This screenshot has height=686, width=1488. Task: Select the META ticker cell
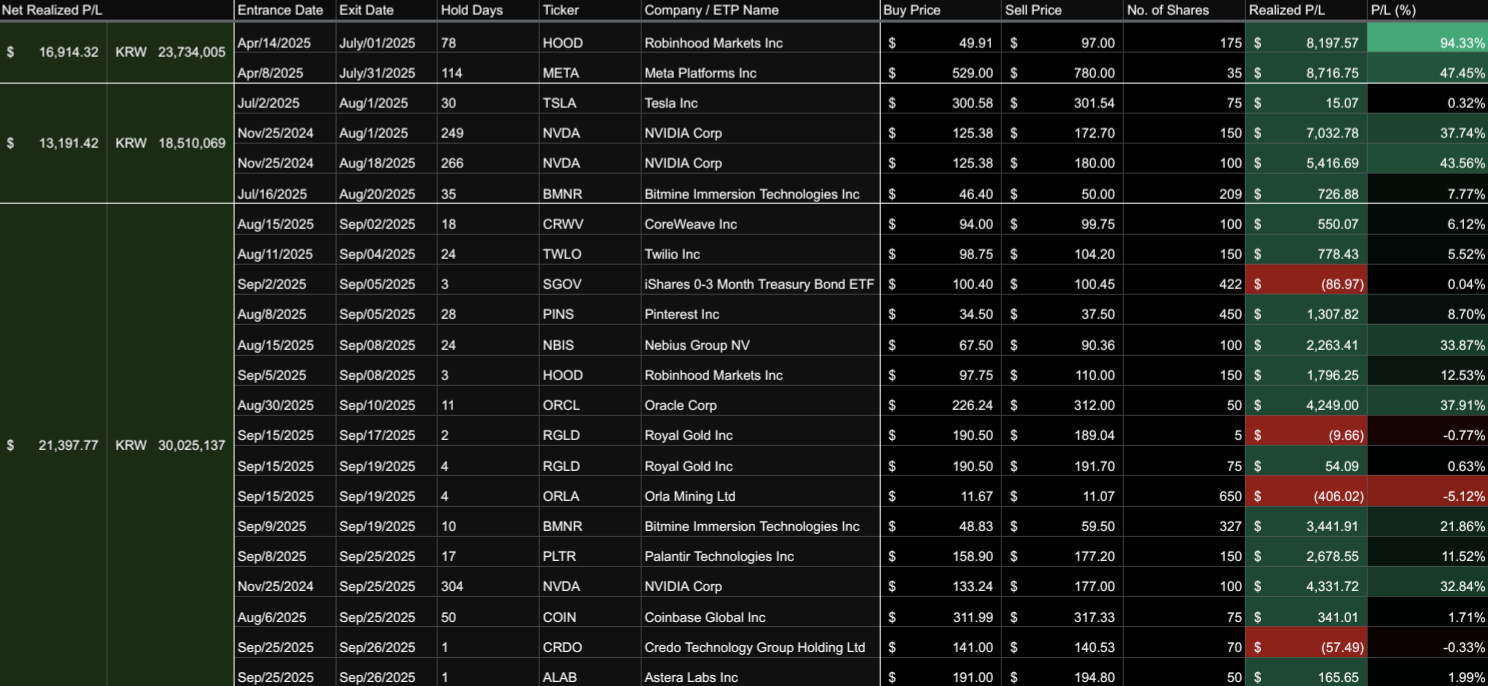point(589,73)
